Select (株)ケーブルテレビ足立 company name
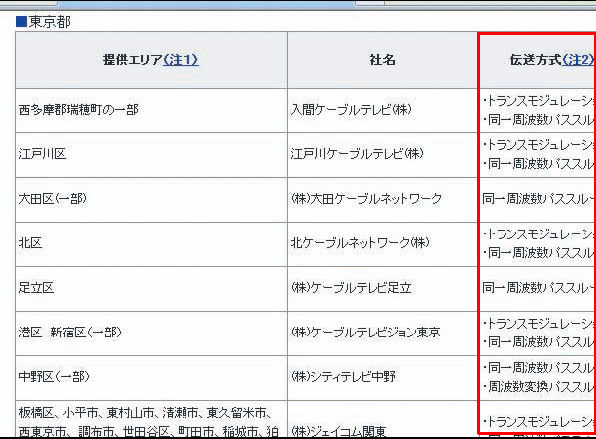 [x=351, y=288]
